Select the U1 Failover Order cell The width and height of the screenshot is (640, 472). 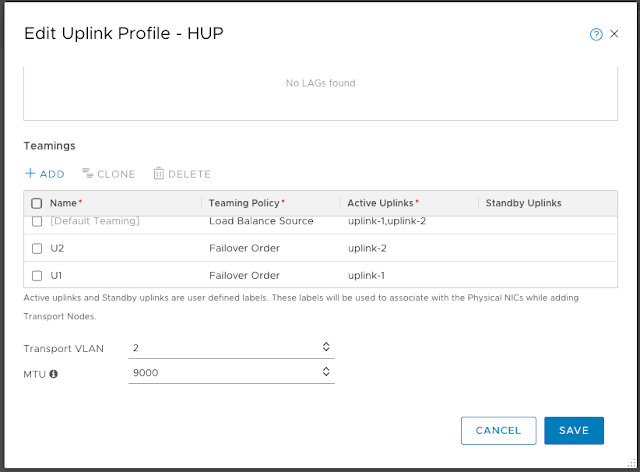pos(245,275)
